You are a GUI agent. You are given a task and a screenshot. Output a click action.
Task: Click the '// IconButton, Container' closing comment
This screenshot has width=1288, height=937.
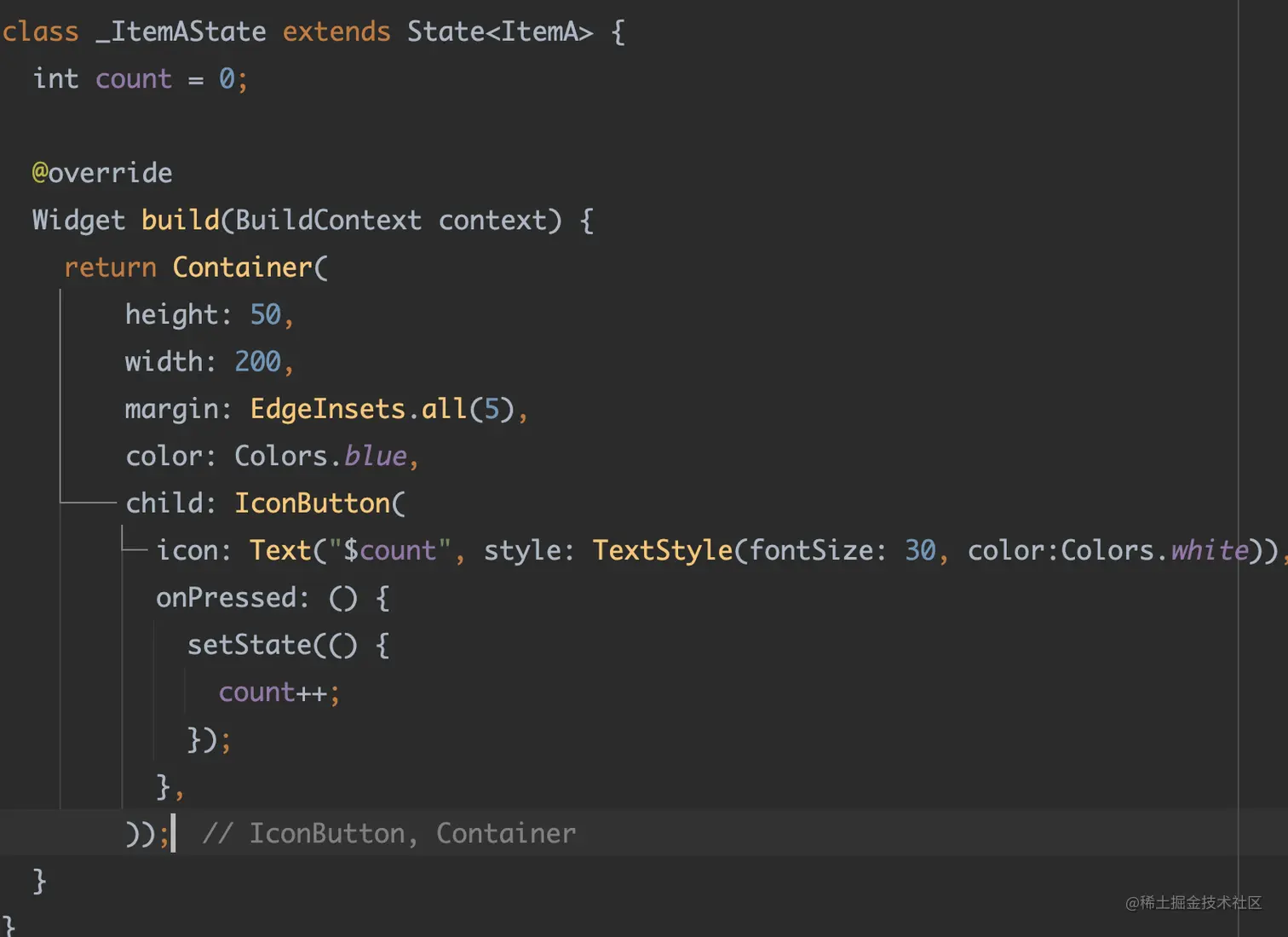pos(389,833)
